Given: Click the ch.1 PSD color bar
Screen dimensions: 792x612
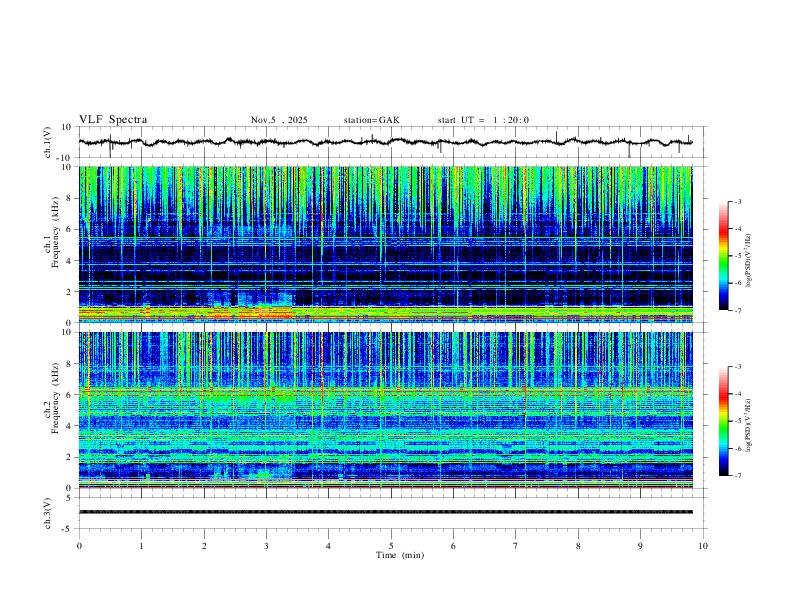Looking at the screenshot, I should [x=723, y=256].
